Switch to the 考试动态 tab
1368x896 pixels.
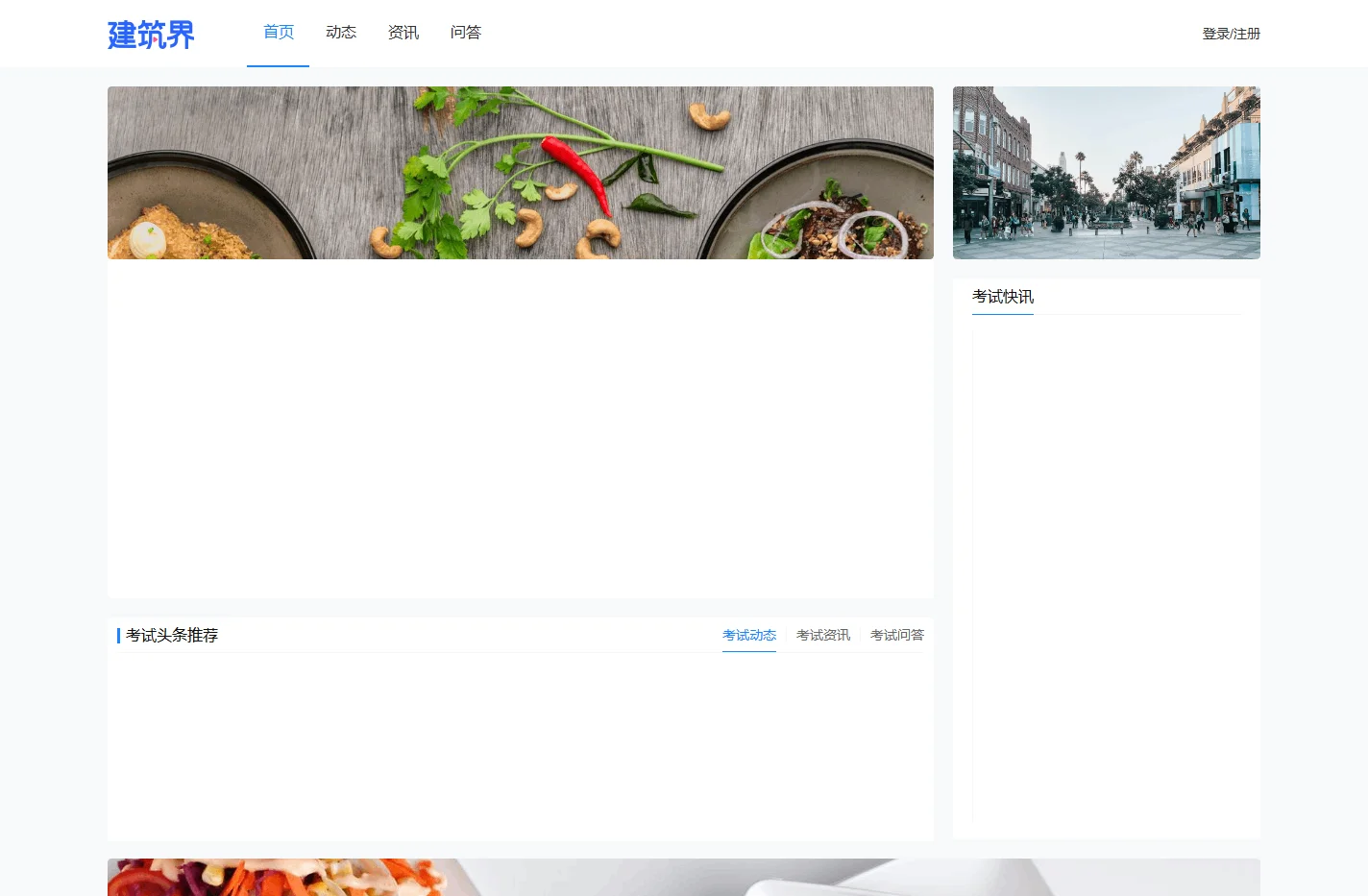pos(749,635)
